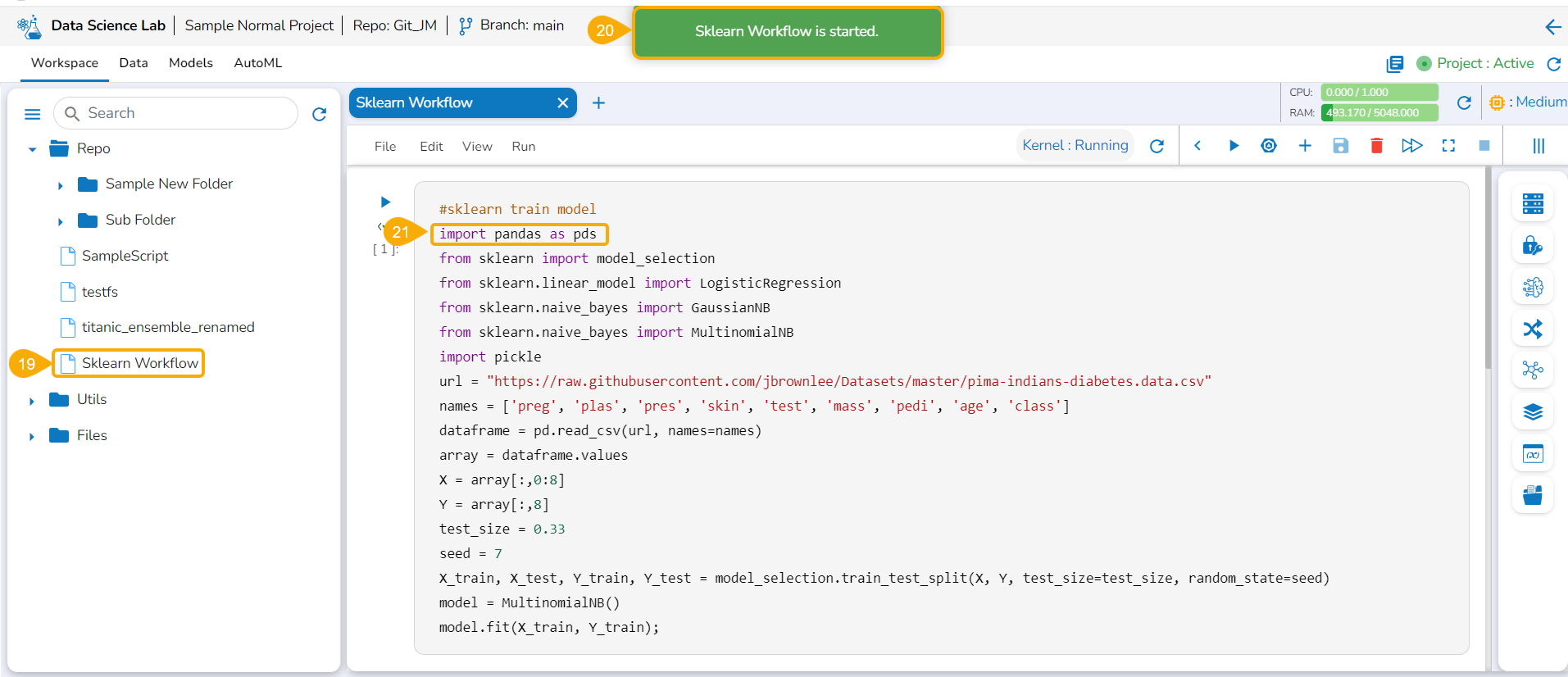The image size is (1568, 677).
Task: Stop execution with the square stop icon
Action: [1484, 146]
